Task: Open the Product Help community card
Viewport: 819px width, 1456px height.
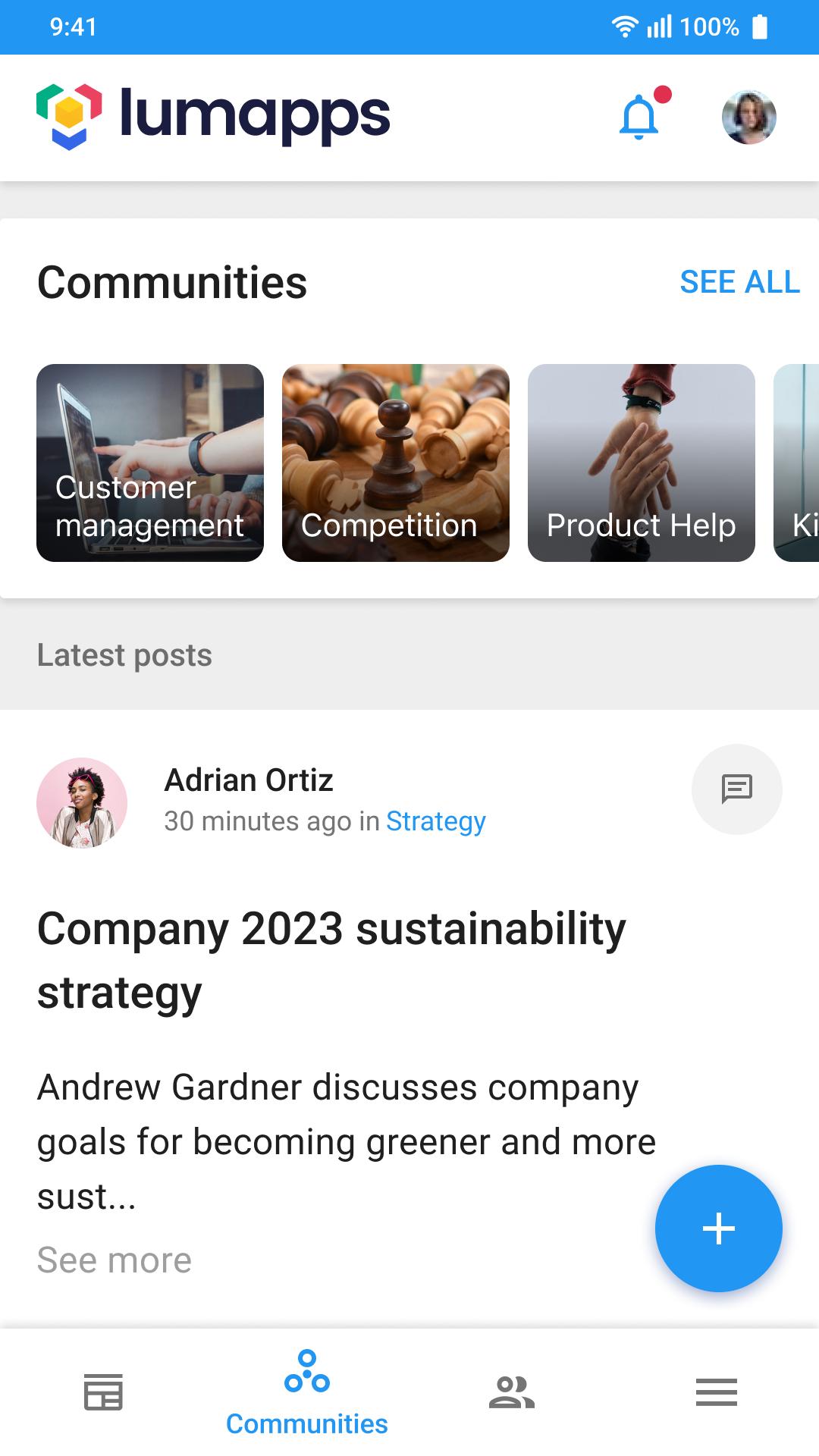Action: click(x=642, y=463)
